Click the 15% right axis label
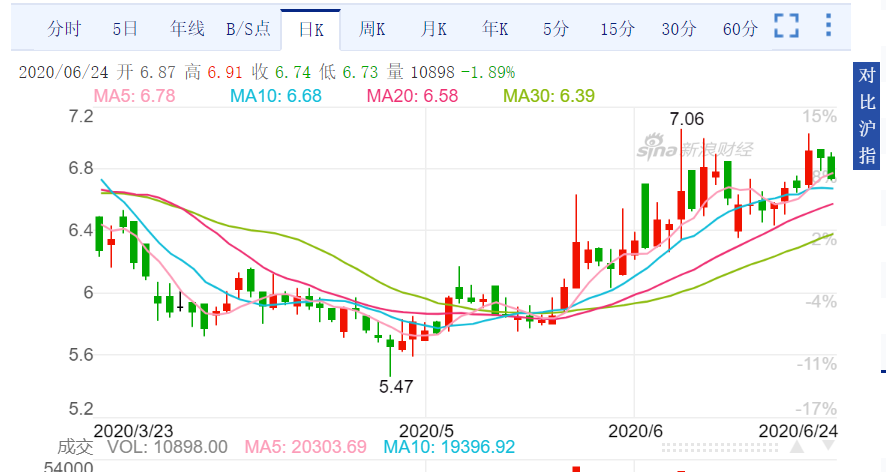The height and width of the screenshot is (472, 886). tap(819, 116)
